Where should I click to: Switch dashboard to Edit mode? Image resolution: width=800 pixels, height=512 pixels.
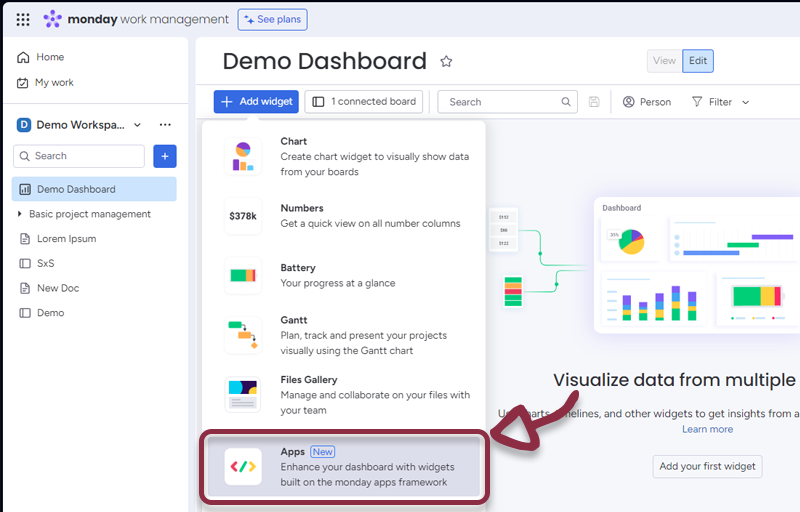(x=698, y=61)
